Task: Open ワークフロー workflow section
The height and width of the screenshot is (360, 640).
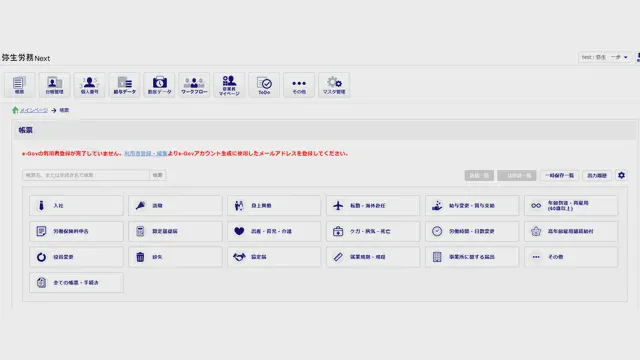Action: tap(194, 85)
